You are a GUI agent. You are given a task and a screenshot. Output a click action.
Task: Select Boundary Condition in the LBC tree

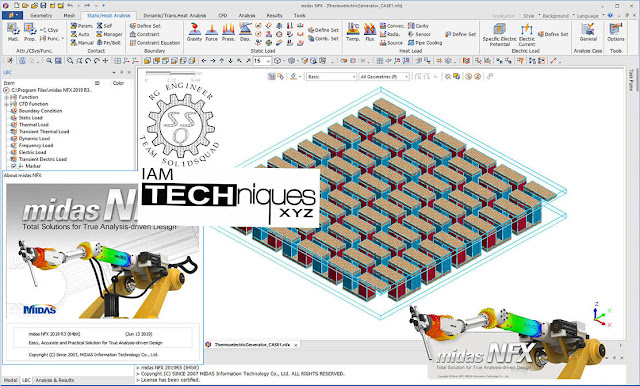coord(40,111)
